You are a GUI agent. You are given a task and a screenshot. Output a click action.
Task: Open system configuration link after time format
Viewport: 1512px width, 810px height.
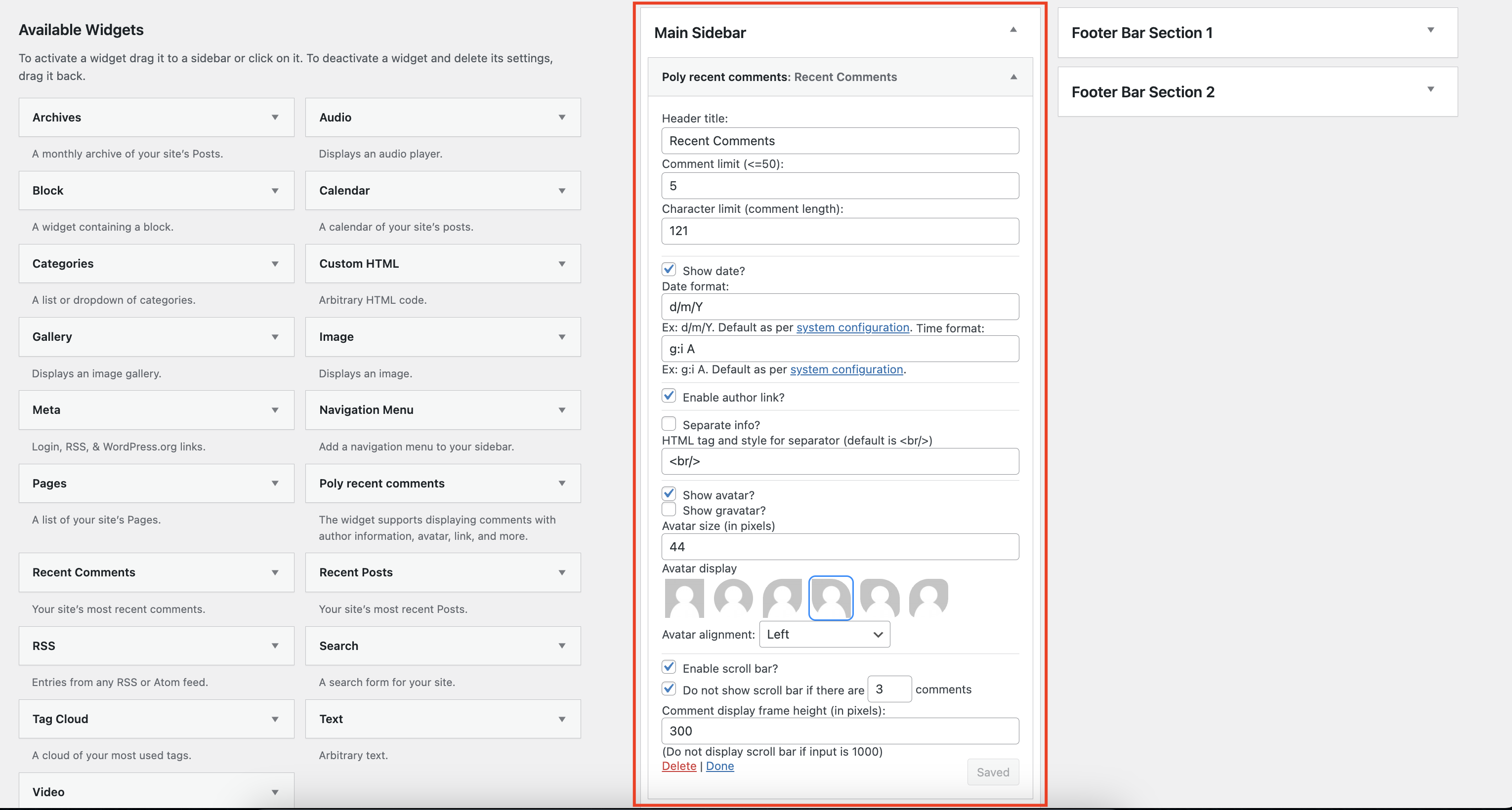[x=846, y=369]
